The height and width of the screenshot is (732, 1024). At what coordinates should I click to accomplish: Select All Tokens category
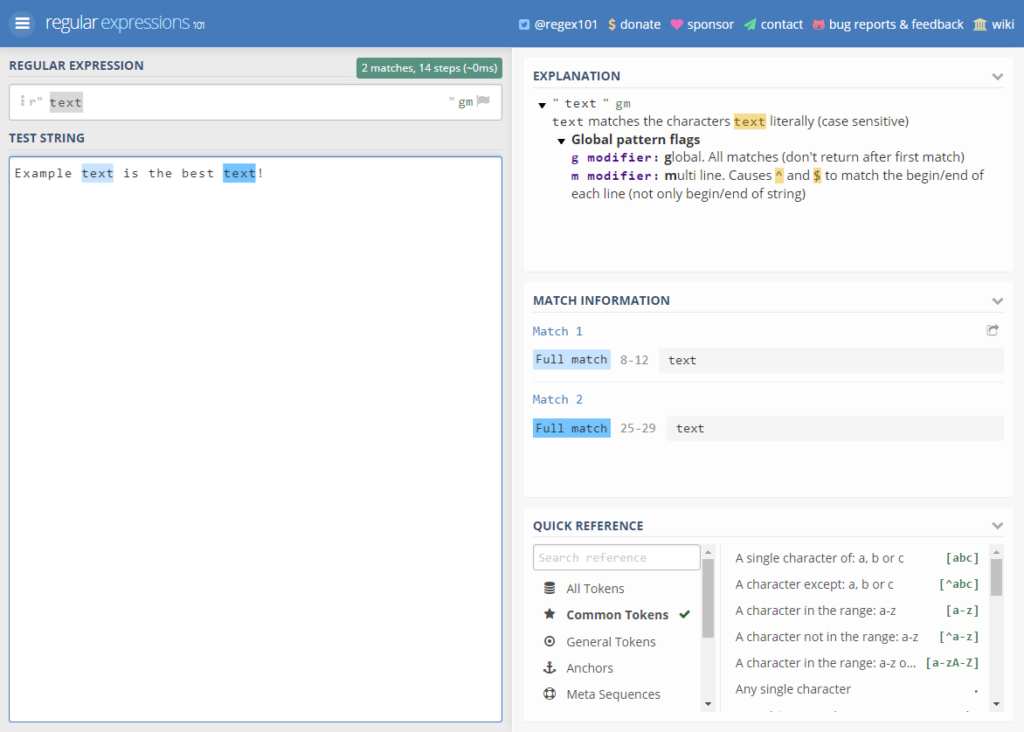[x=595, y=588]
